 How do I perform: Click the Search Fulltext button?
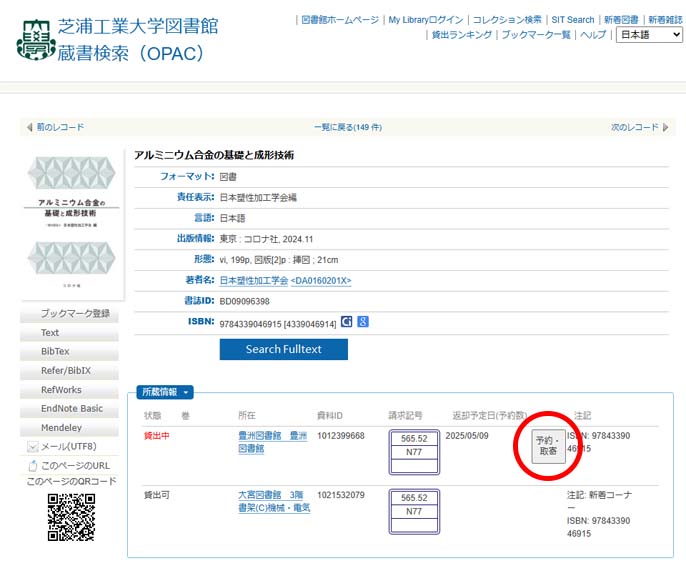click(284, 349)
